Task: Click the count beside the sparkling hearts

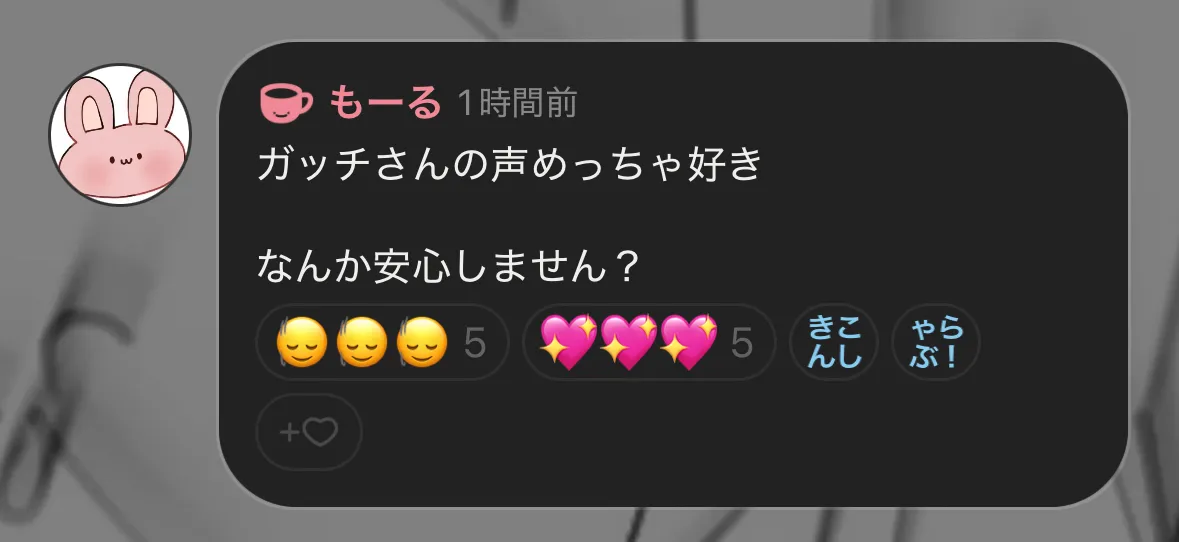Action: point(741,343)
